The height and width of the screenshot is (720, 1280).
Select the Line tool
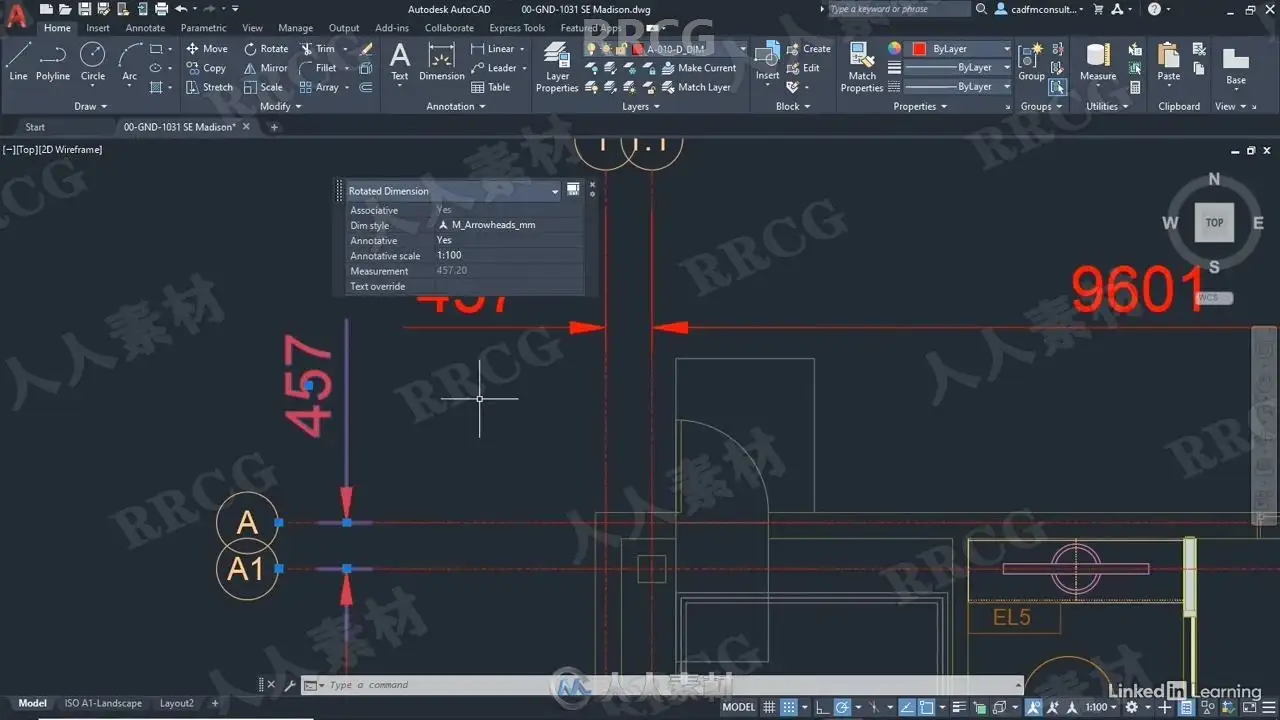click(18, 61)
